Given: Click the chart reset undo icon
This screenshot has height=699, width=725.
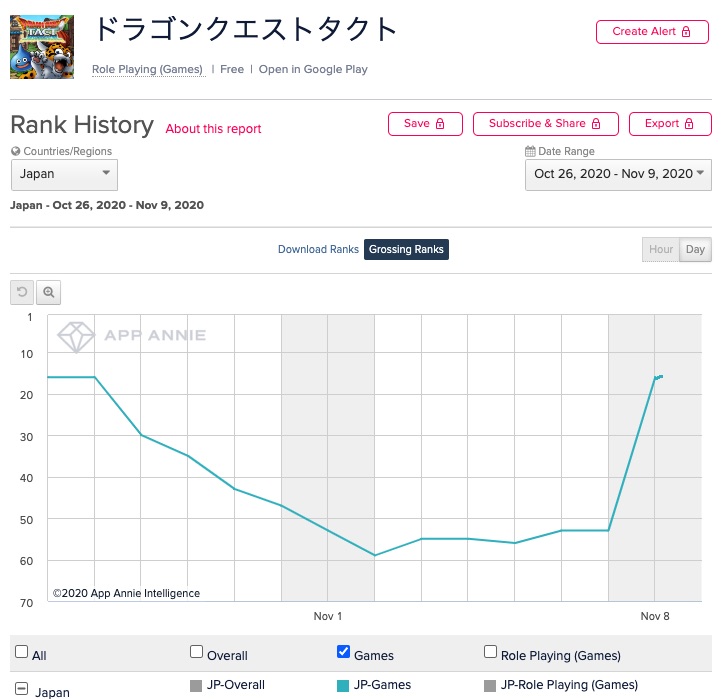Looking at the screenshot, I should tap(22, 293).
